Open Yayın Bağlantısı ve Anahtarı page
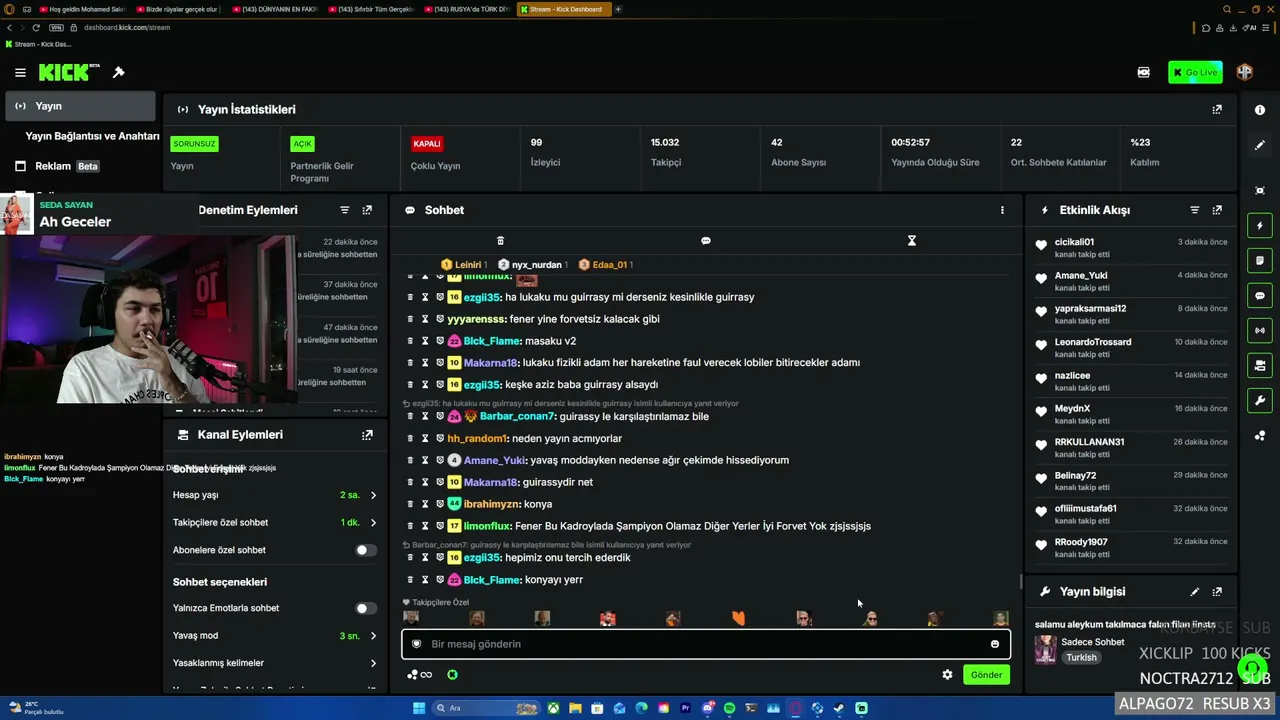1280x720 pixels. tap(92, 136)
